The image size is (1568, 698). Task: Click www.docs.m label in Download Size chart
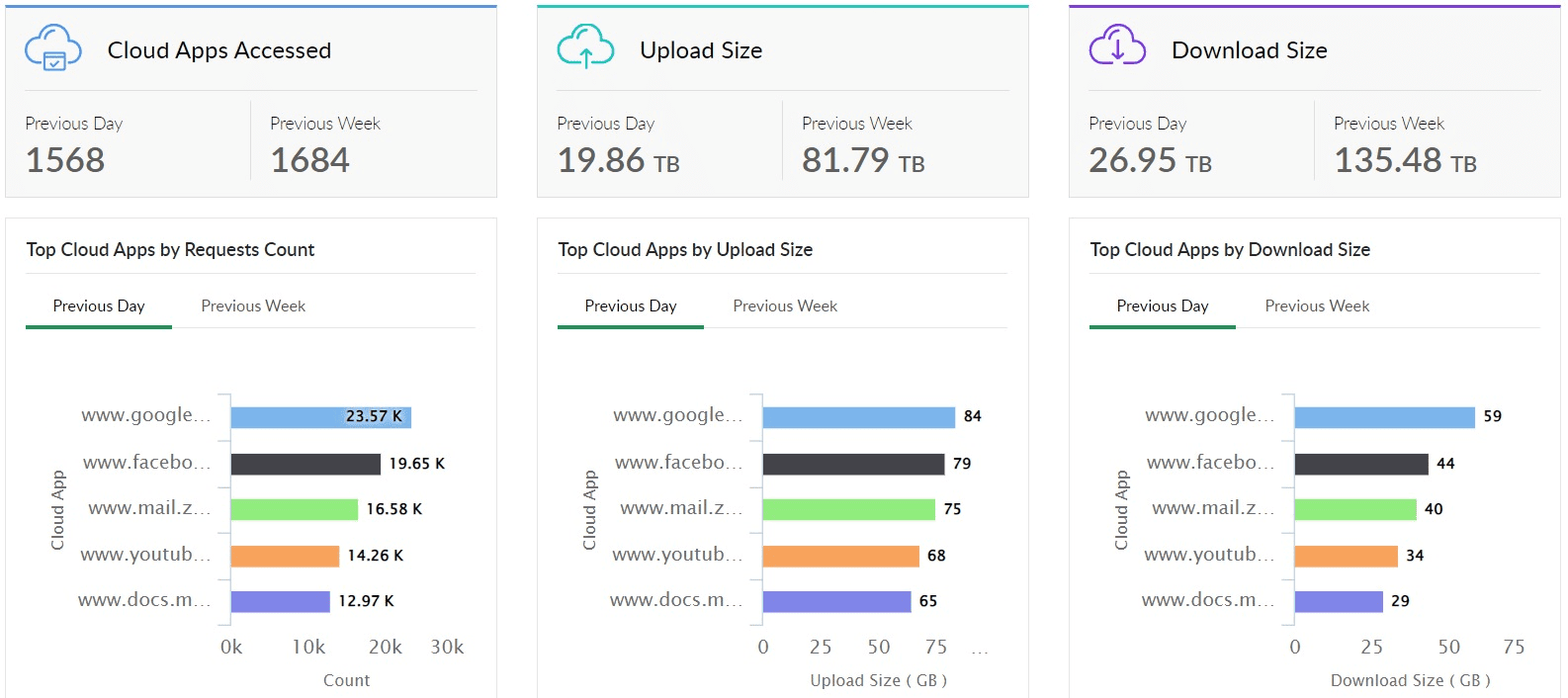[x=1208, y=600]
